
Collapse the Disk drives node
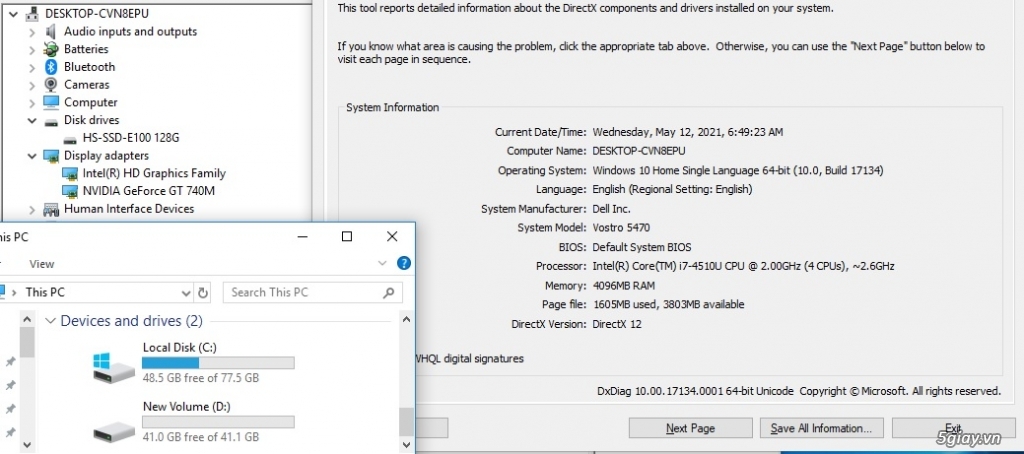(x=32, y=120)
